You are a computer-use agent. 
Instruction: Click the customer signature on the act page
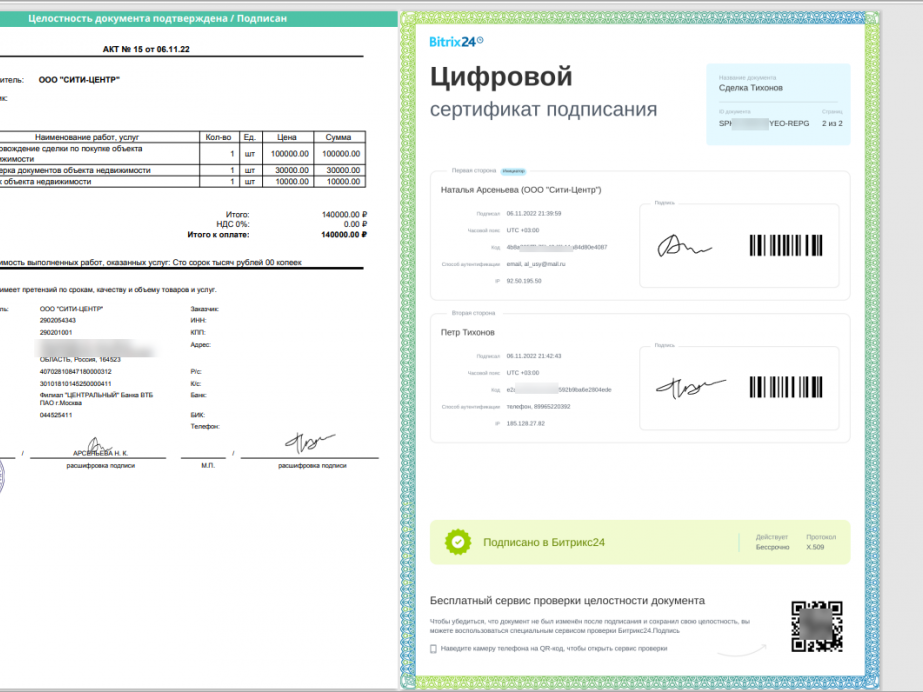[310, 443]
